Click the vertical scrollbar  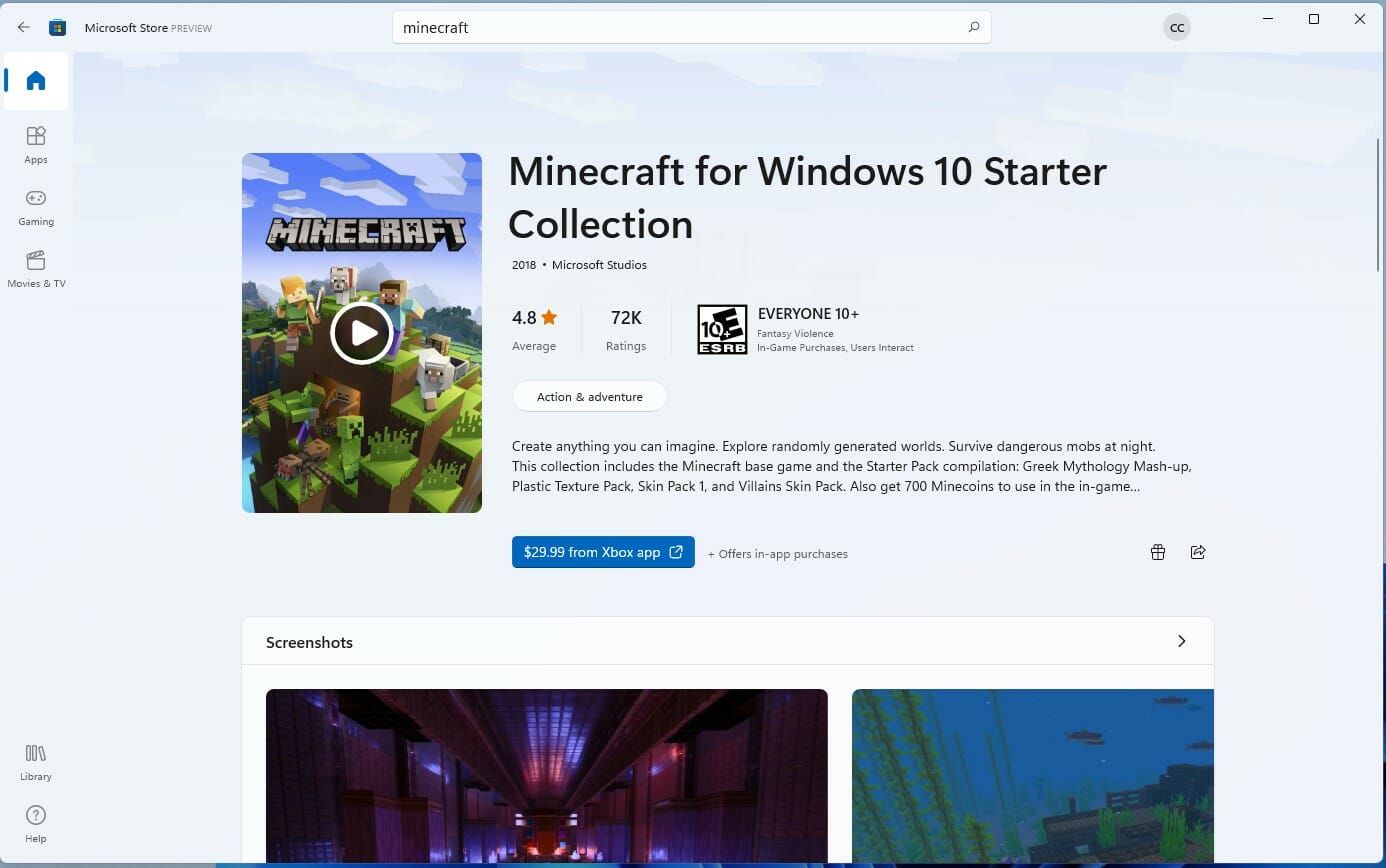click(x=1379, y=205)
